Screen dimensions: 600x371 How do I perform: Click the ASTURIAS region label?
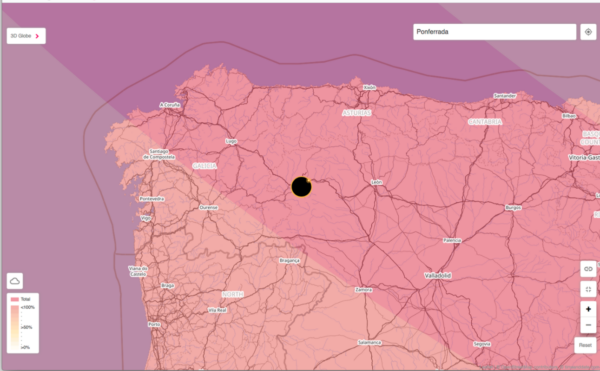pyautogui.click(x=357, y=113)
